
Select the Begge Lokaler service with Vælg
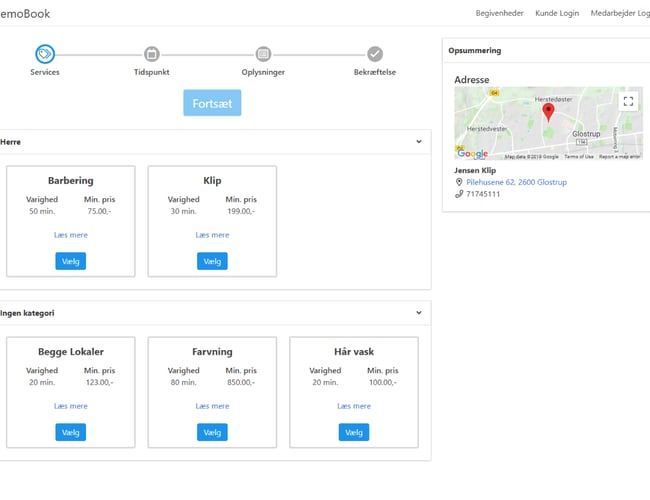click(x=70, y=432)
